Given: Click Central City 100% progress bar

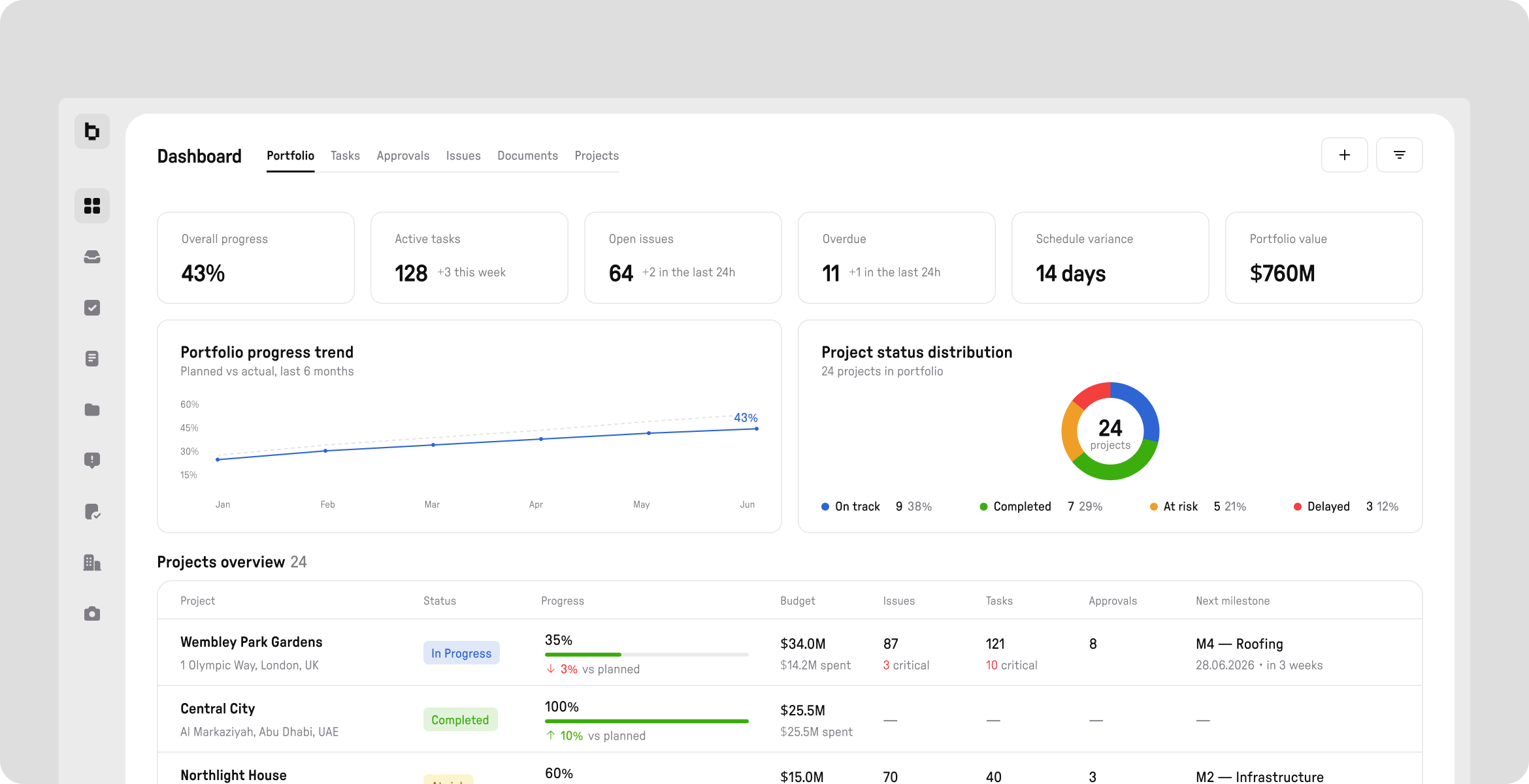Looking at the screenshot, I should (646, 721).
